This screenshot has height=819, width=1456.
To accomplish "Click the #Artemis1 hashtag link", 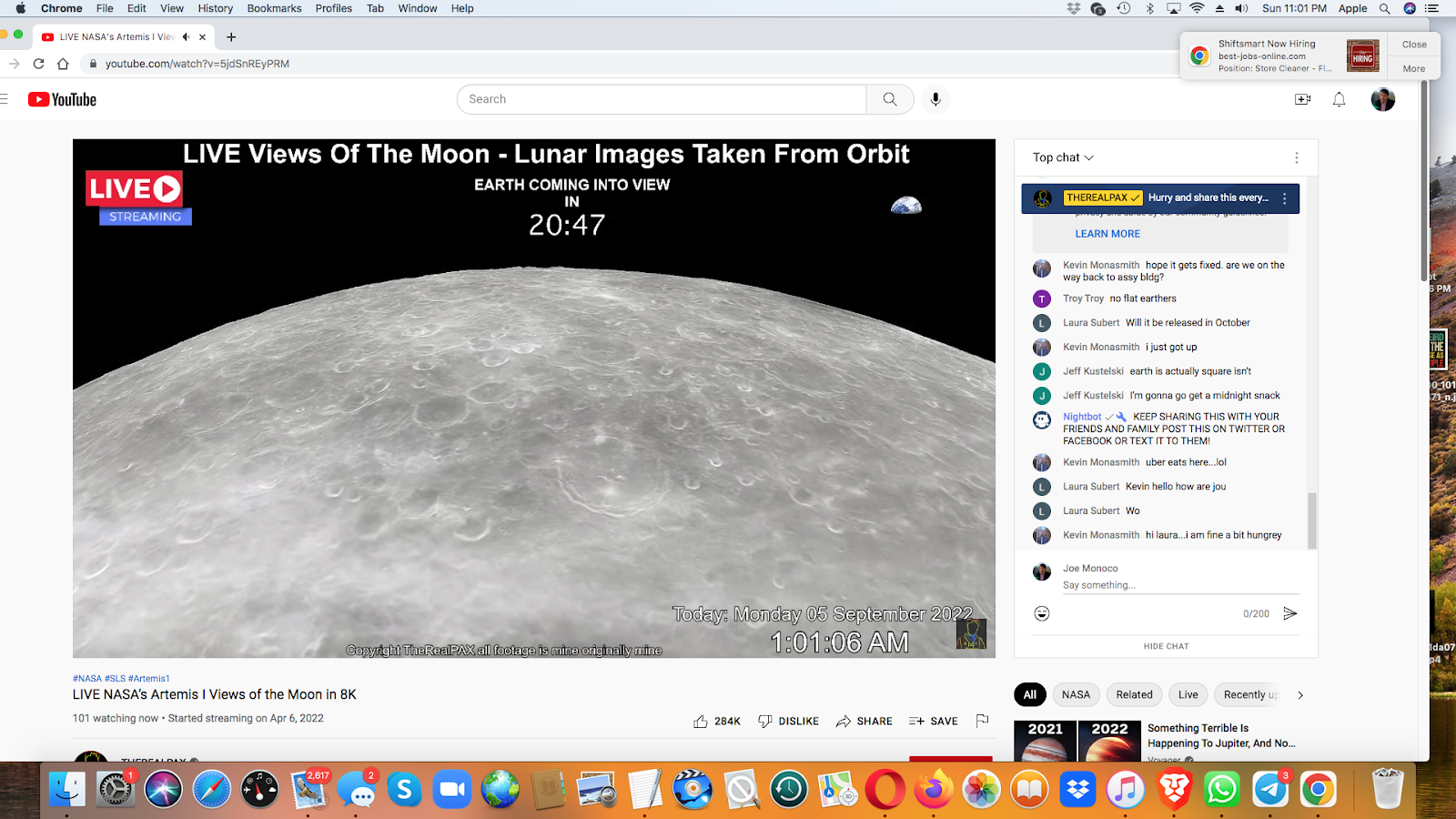I will 149,679.
